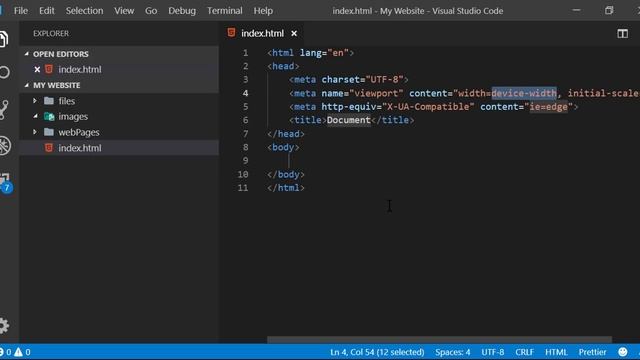Click the closing </html> tag on line 11
This screenshot has height=360, width=640.
[x=286, y=188]
